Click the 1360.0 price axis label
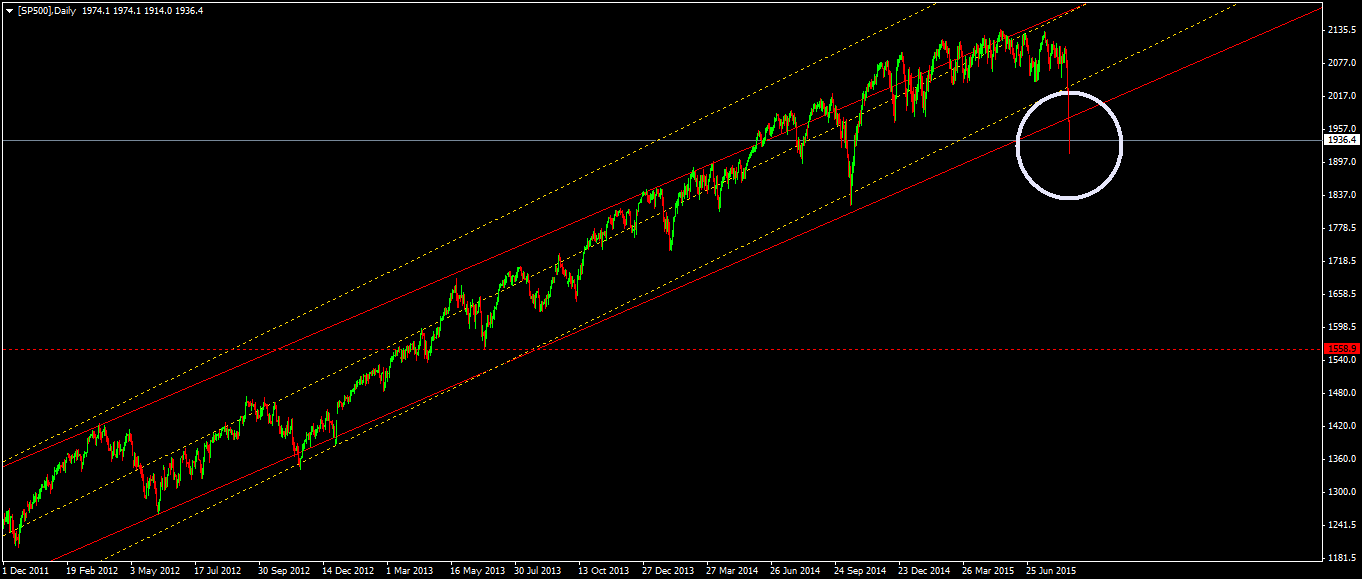This screenshot has height=579, width=1362. 1341,459
